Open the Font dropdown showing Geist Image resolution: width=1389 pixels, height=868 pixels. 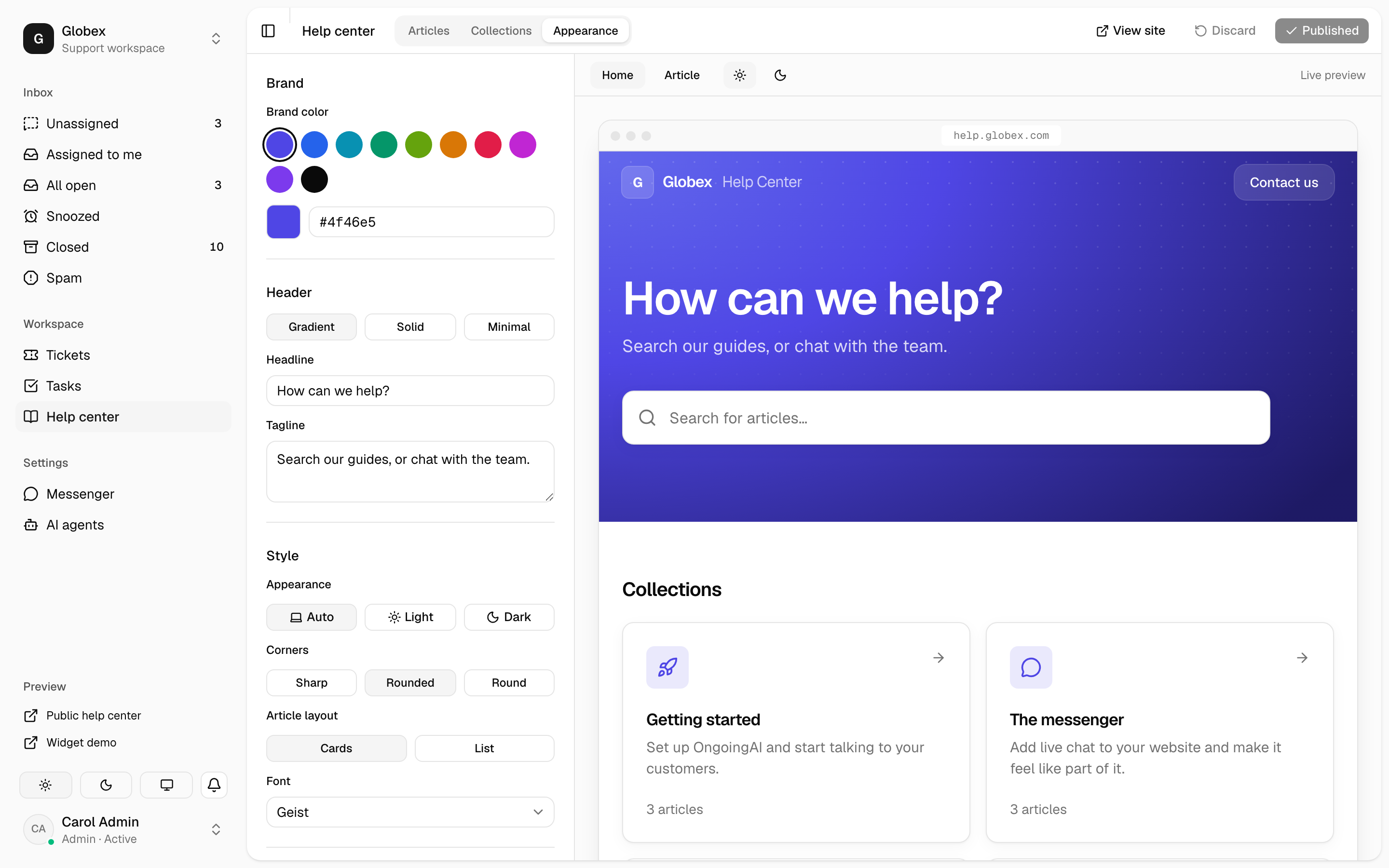pos(410,812)
